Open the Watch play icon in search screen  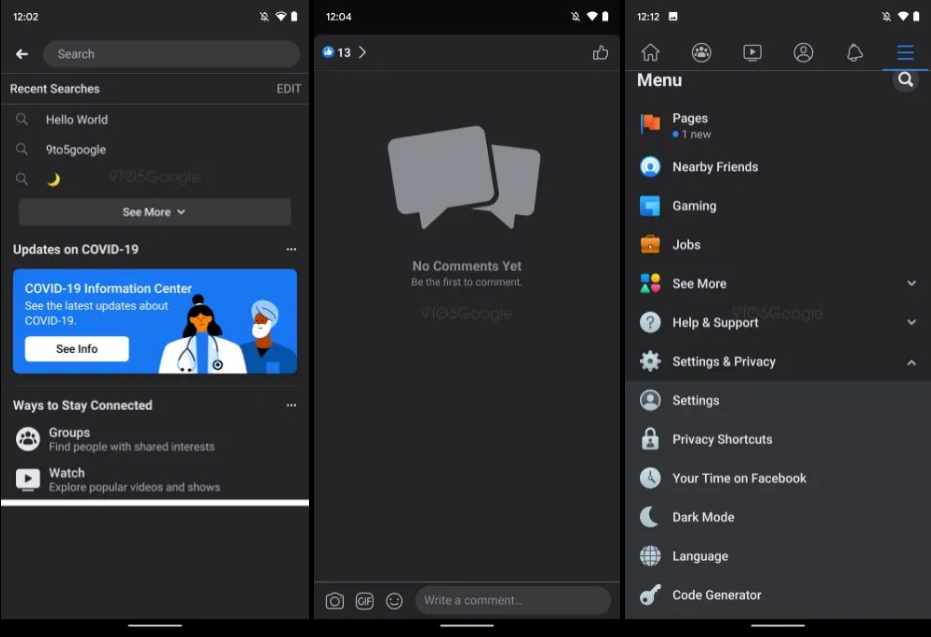point(27,479)
